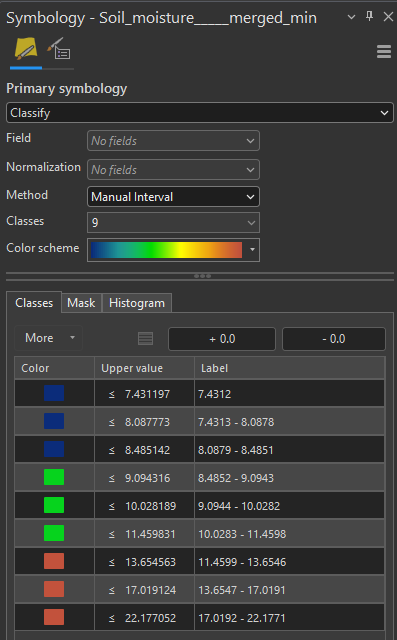Click the Label column header

point(290,368)
